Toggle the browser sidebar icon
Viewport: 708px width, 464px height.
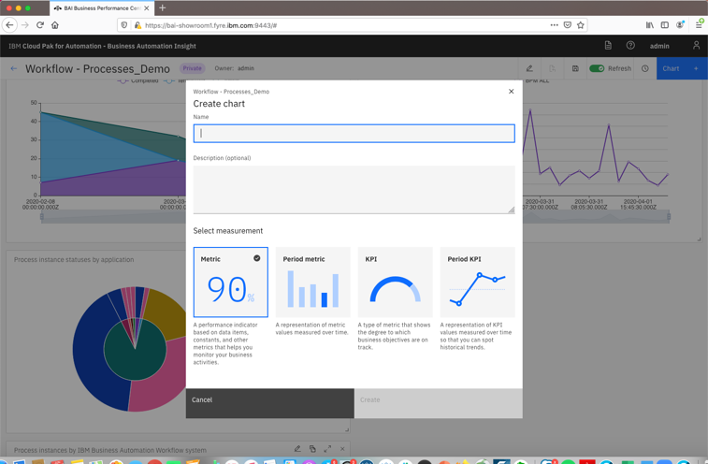coord(665,25)
